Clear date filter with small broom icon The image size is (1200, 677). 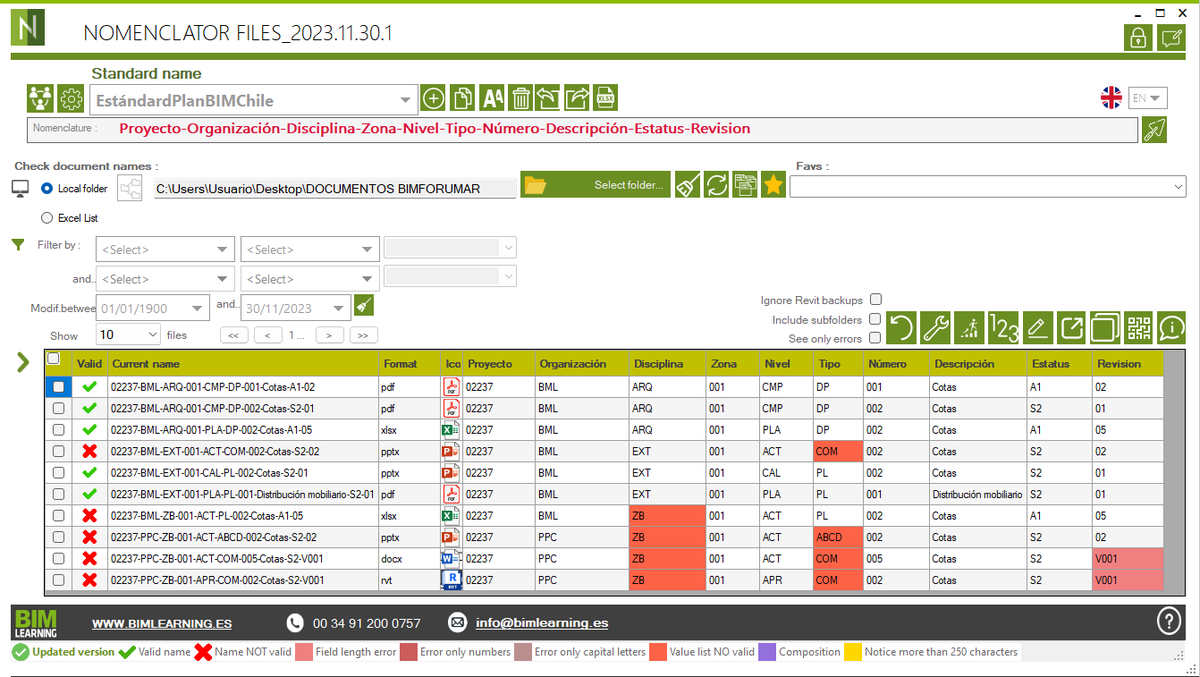point(364,306)
